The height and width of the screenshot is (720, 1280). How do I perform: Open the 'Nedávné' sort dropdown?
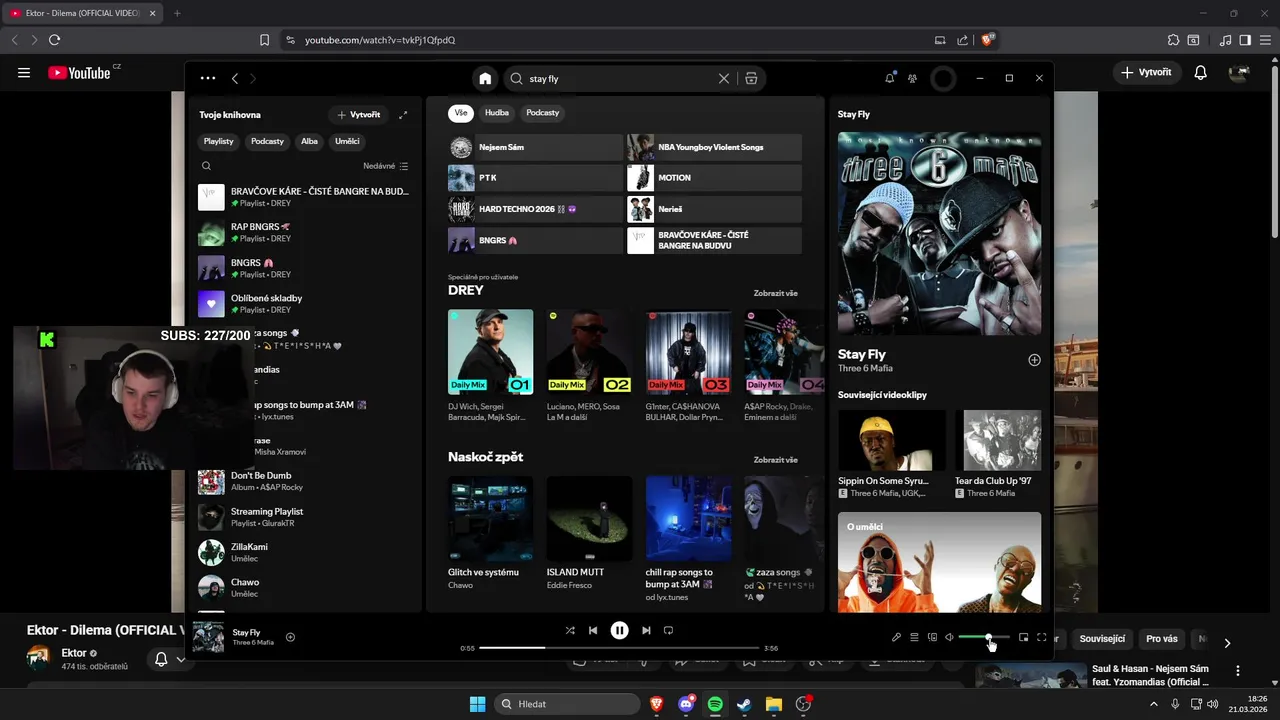tap(385, 166)
